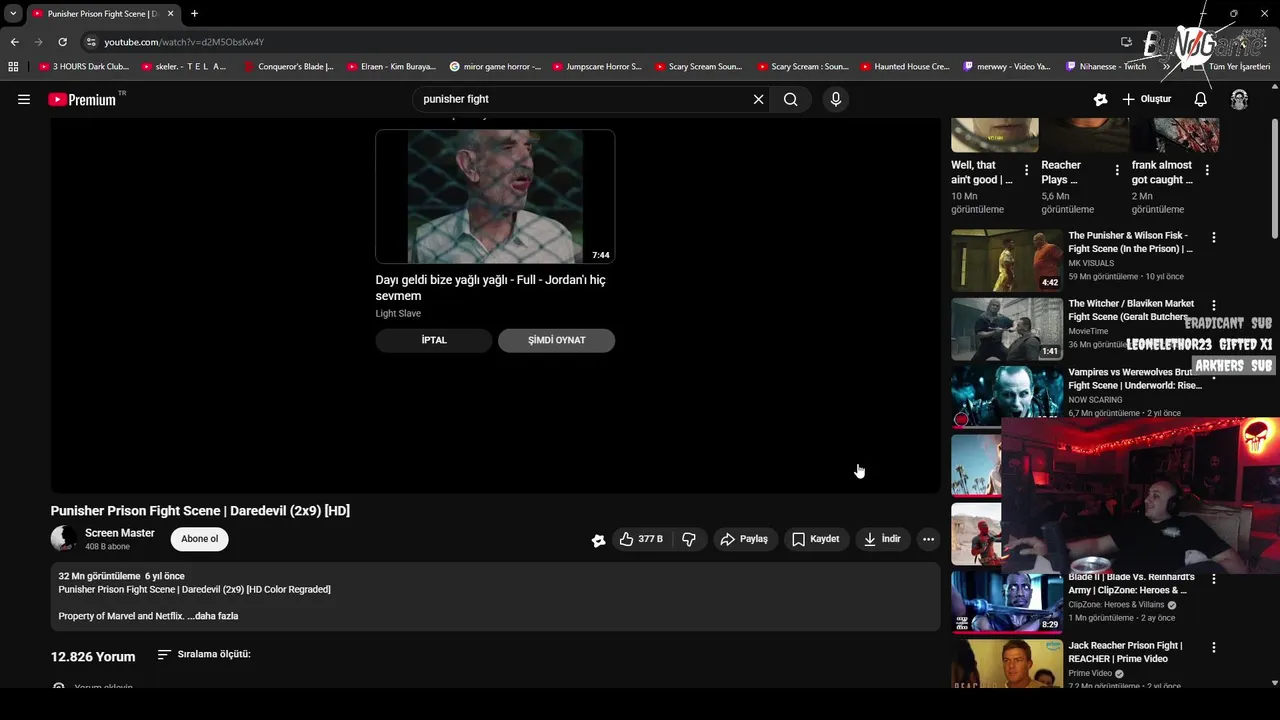The height and width of the screenshot is (720, 1280).
Task: Open the YouTube guide hamburger menu
Action: point(24,99)
